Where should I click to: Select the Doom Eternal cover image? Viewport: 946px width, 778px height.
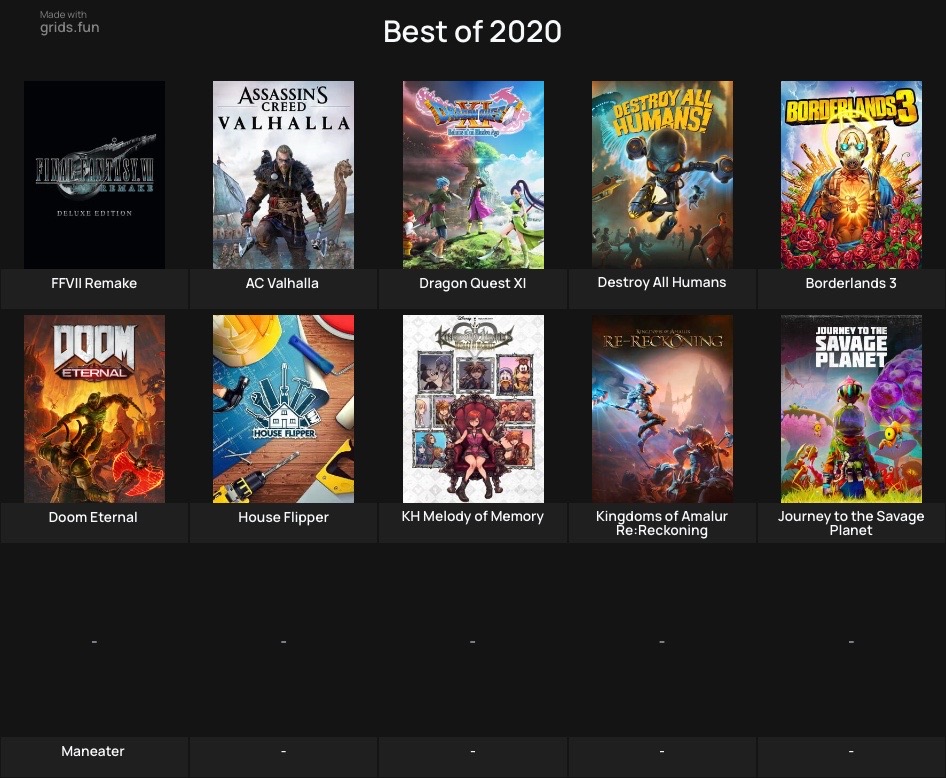(94, 409)
